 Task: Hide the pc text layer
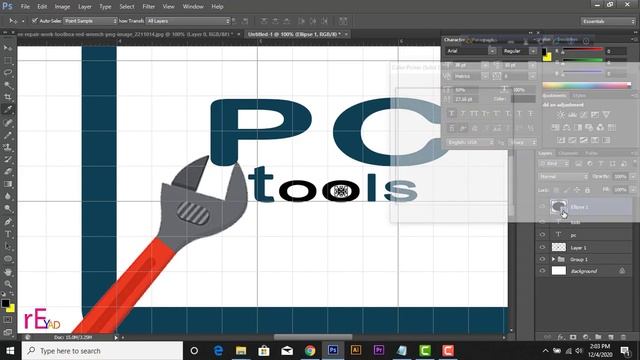[542, 235]
